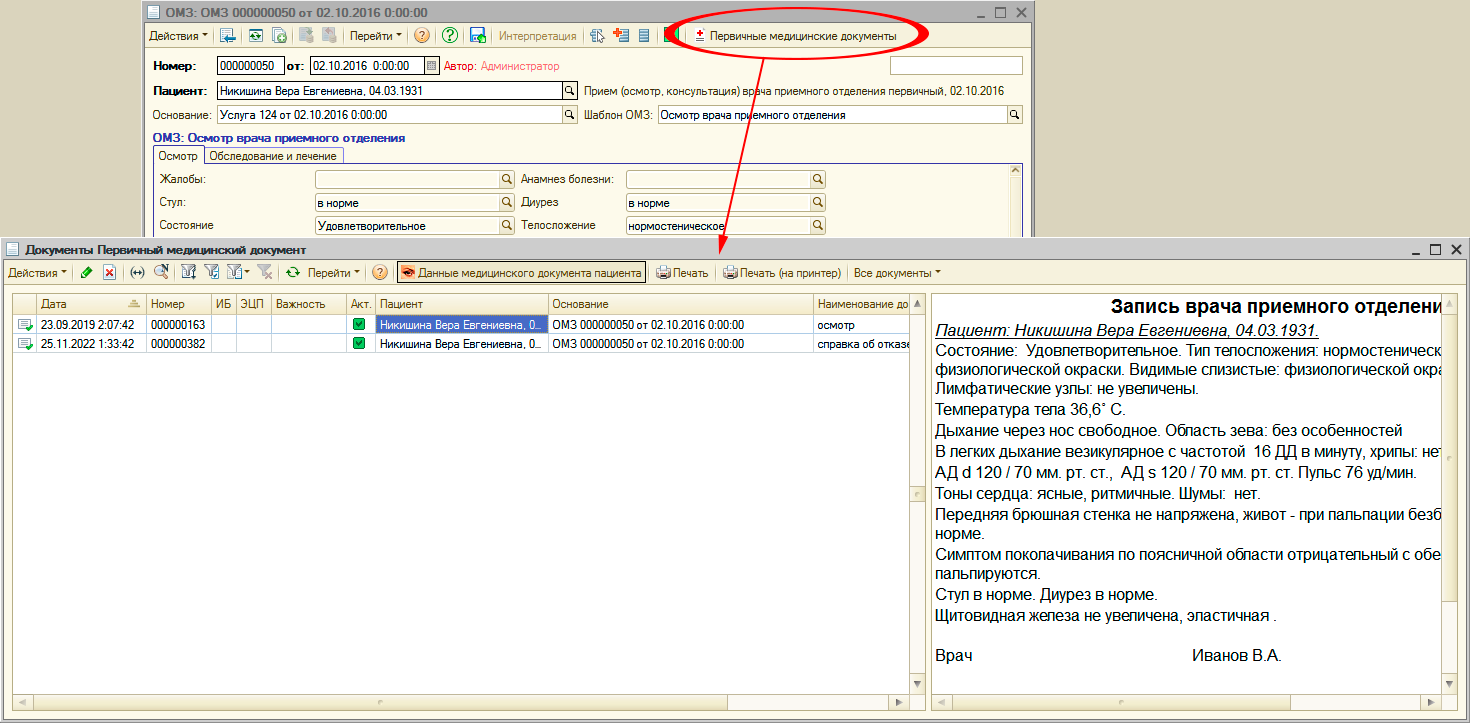
Task: Click disable-filter grey funnel icon
Action: [x=265, y=272]
